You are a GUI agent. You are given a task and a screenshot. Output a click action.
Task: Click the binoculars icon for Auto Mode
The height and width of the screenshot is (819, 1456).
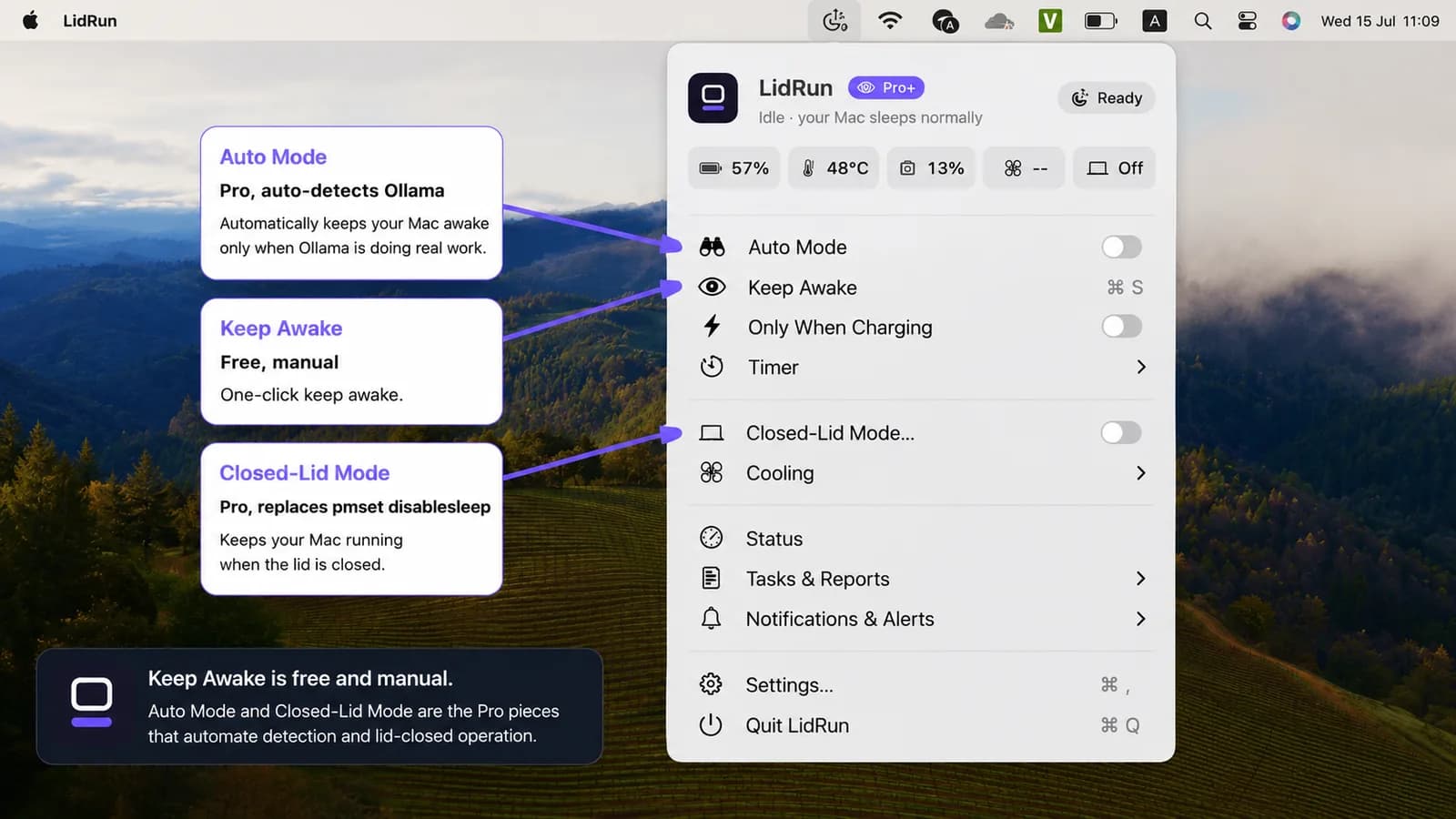tap(712, 247)
